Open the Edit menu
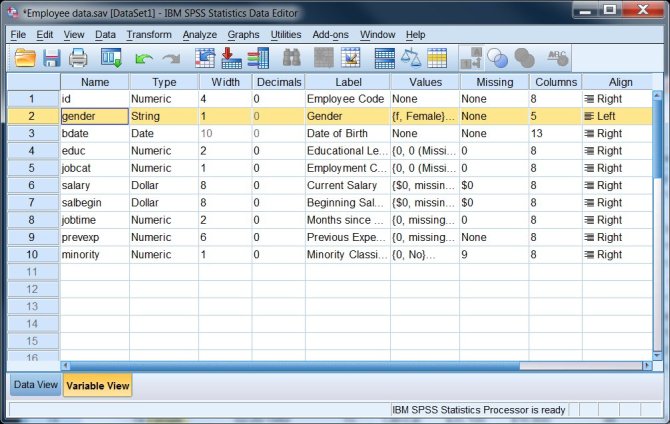Image resolution: width=670 pixels, height=424 pixels. 44,35
